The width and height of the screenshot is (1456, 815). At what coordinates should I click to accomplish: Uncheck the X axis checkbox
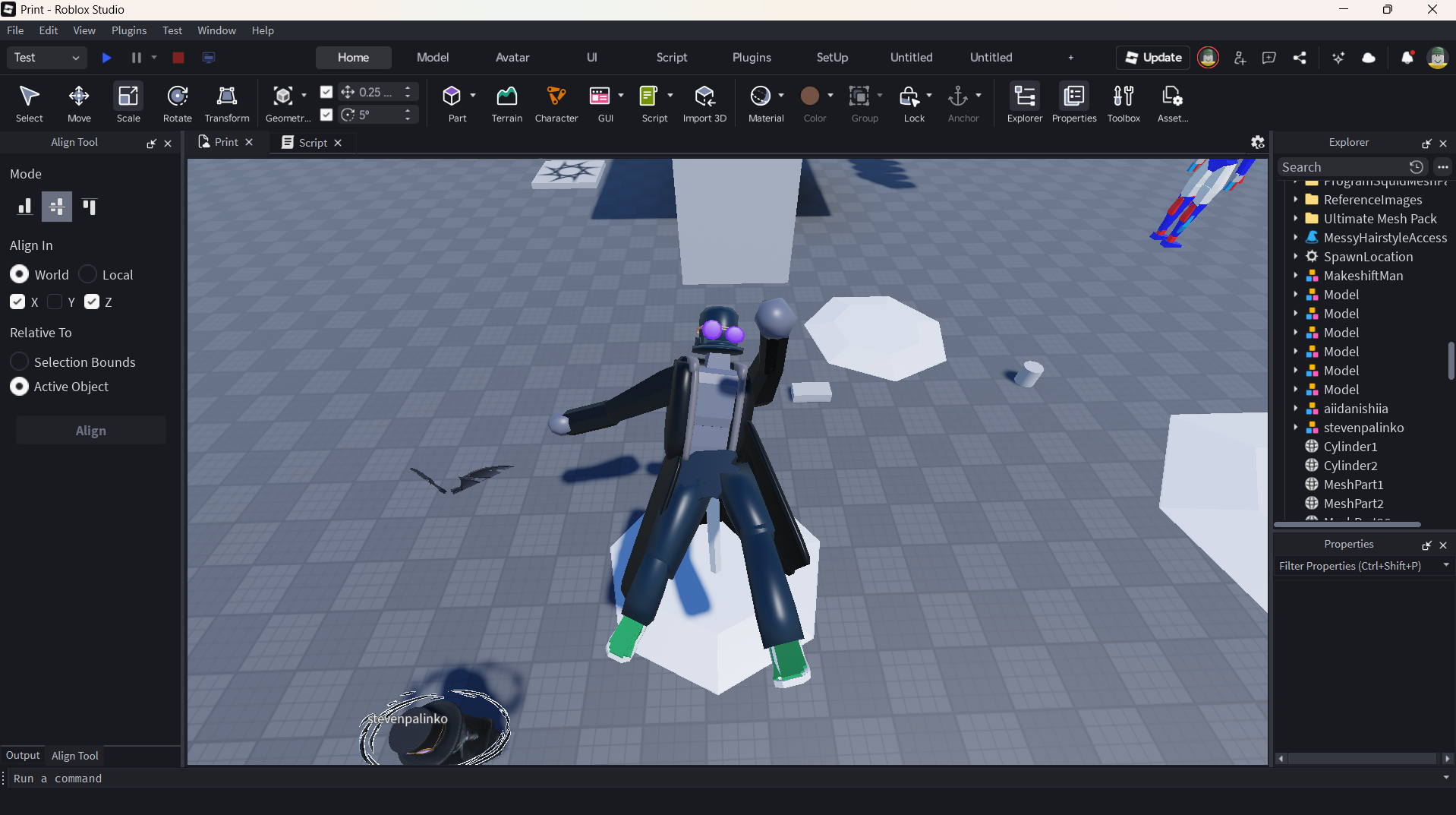tap(17, 302)
